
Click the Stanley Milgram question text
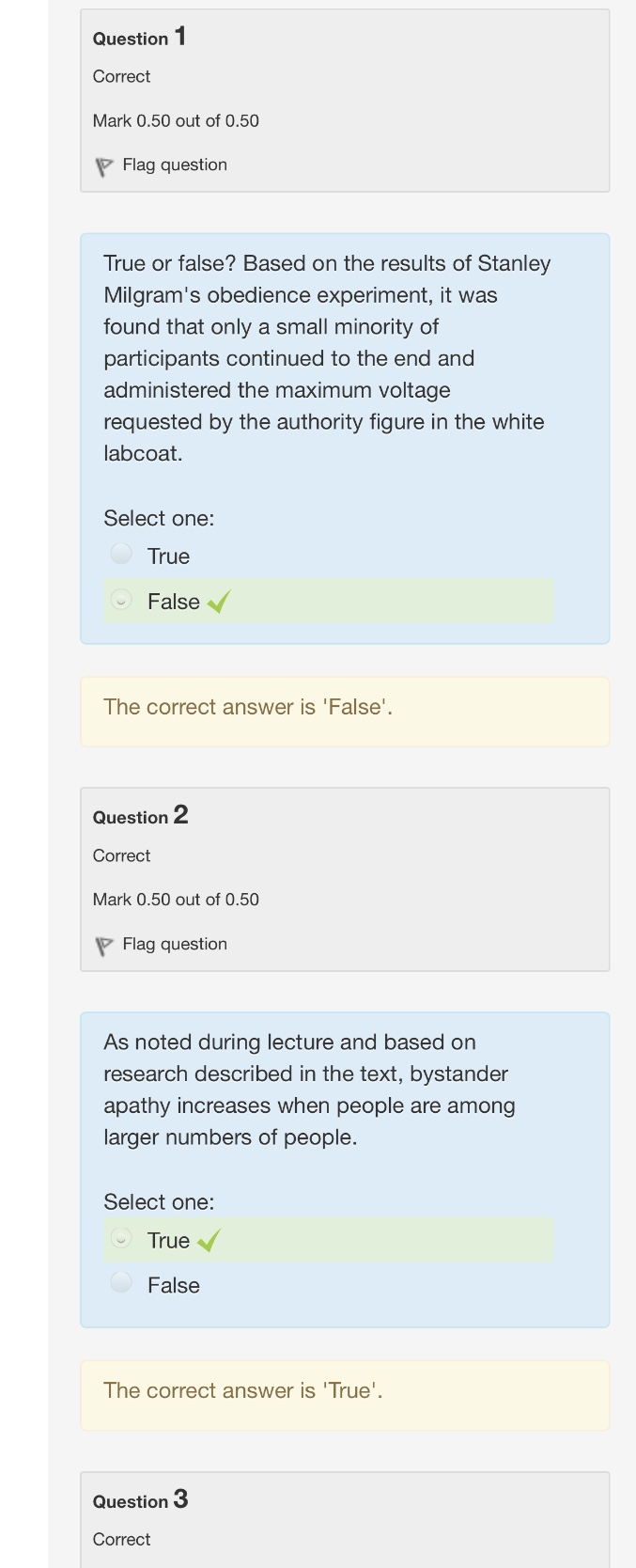coord(327,358)
